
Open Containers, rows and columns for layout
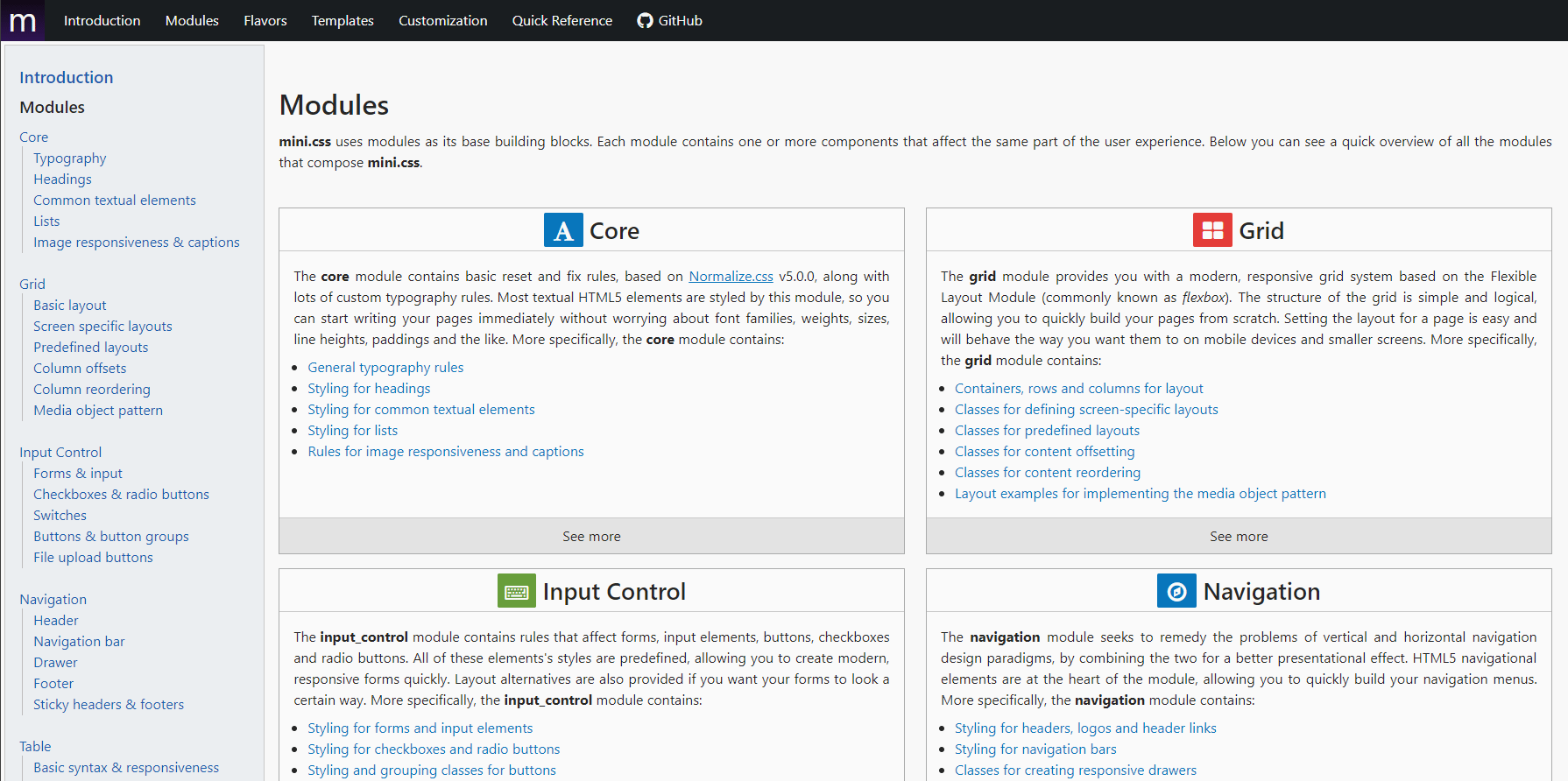[x=1079, y=389]
